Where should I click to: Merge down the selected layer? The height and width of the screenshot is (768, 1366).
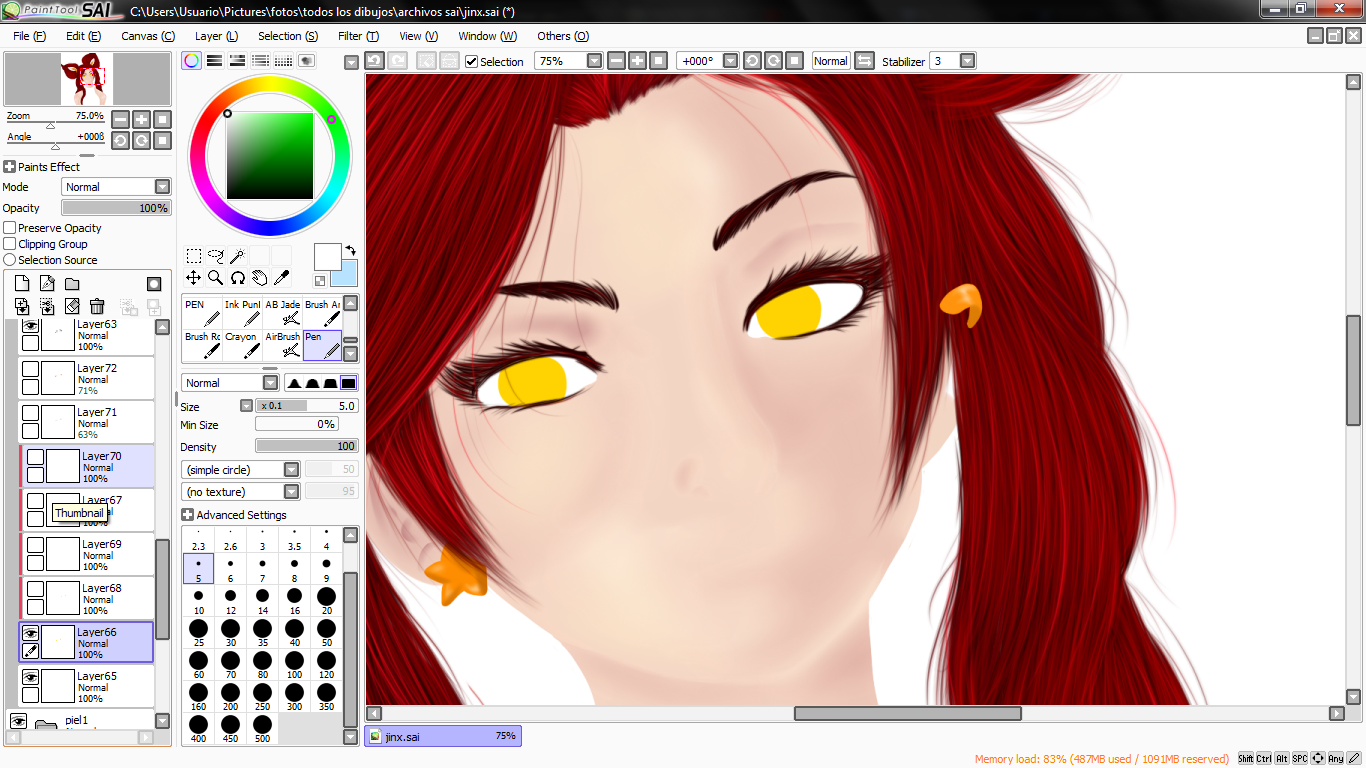pos(47,307)
